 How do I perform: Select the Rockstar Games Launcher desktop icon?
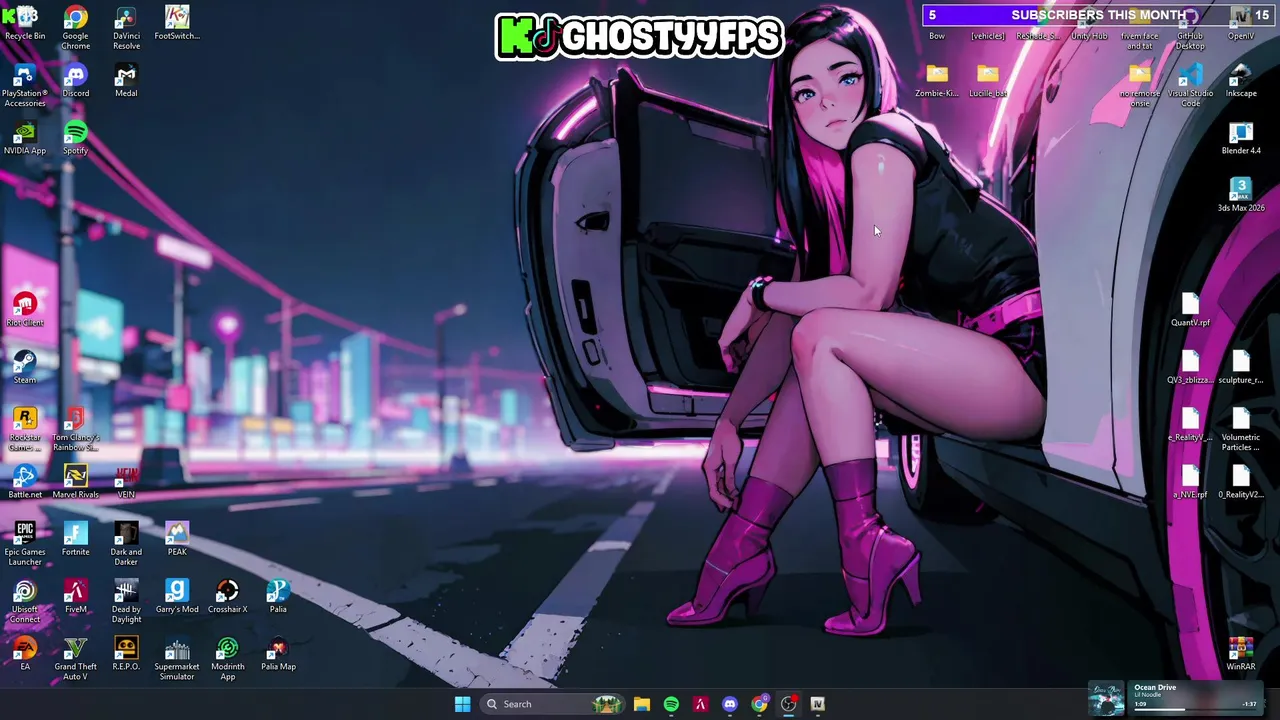pos(25,429)
